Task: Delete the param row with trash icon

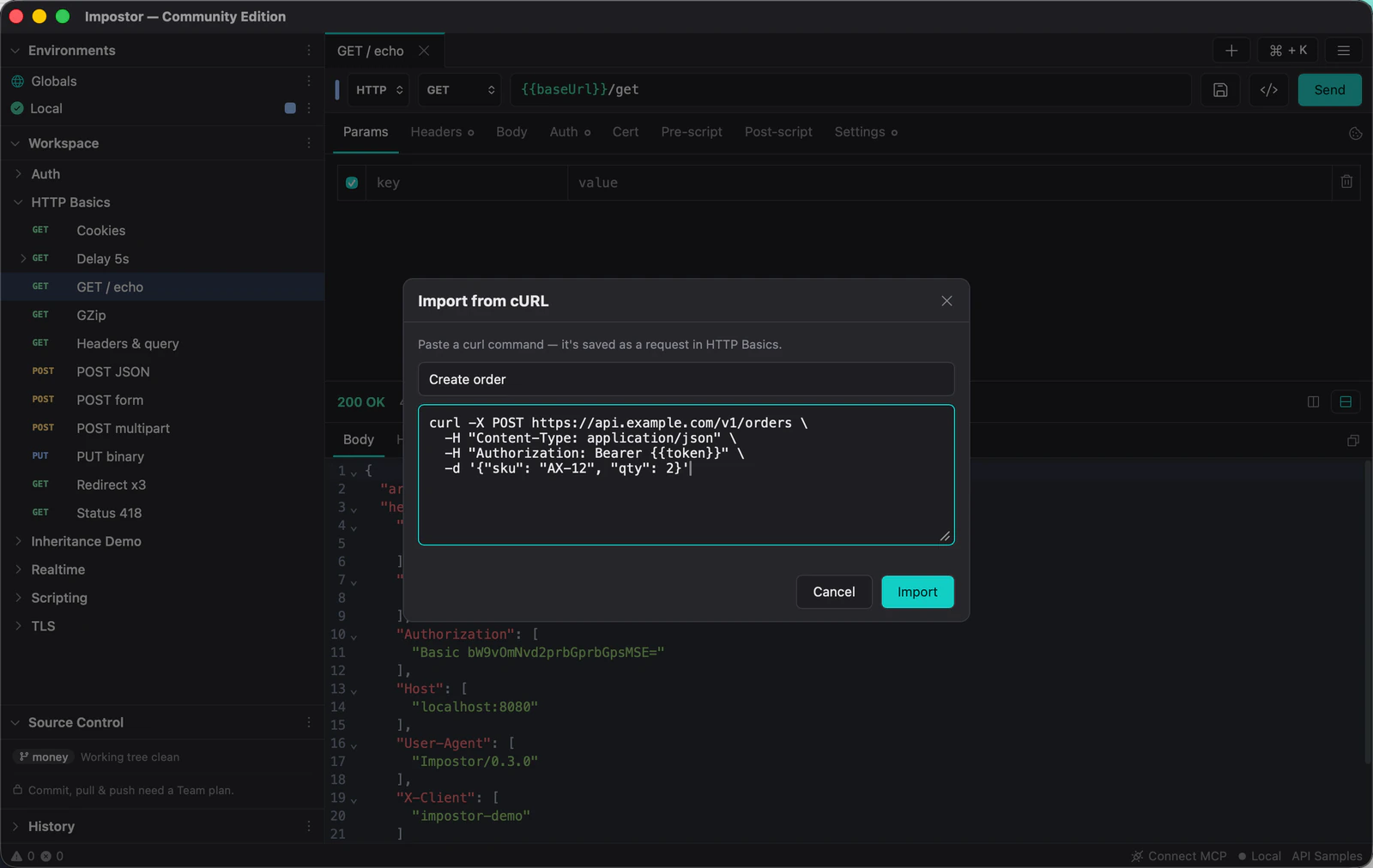Action: 1346,182
